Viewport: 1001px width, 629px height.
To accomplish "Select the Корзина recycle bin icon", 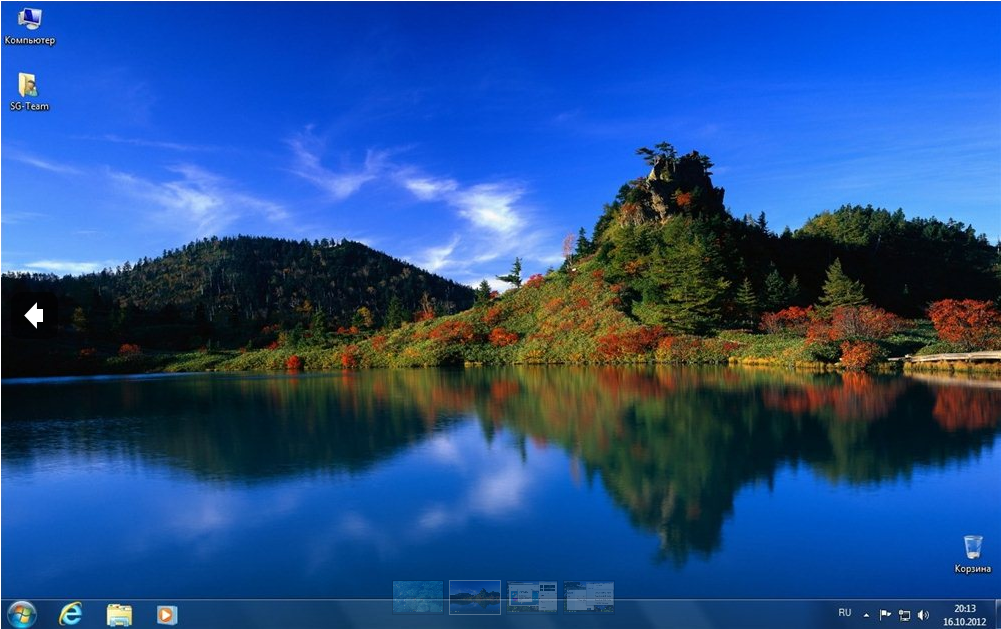I will pos(972,554).
